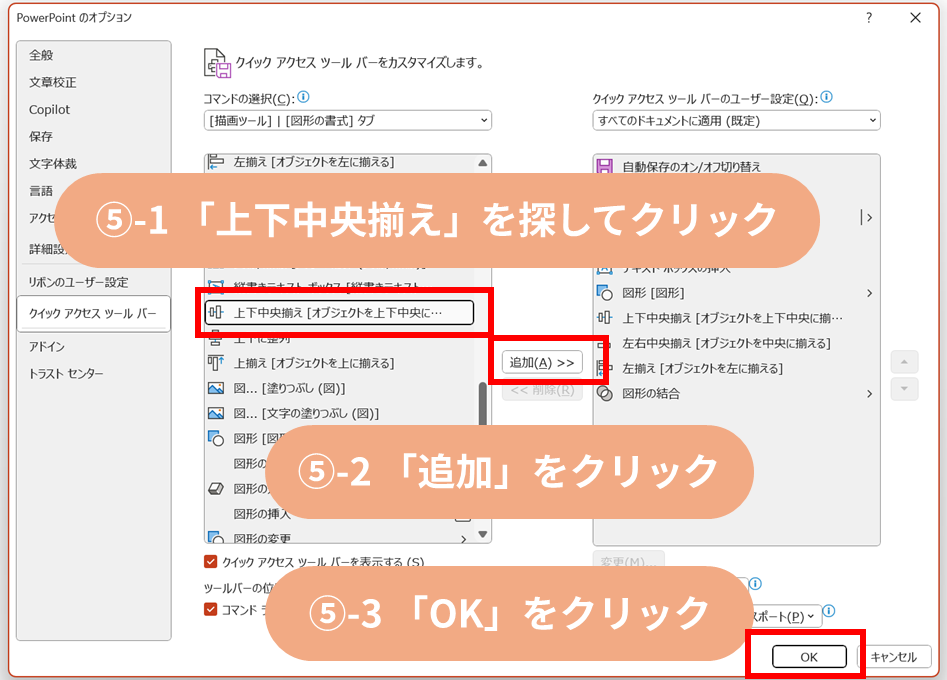The image size is (947, 680).
Task: Click the 左右中央揃え icon in right list
Action: (x=603, y=343)
